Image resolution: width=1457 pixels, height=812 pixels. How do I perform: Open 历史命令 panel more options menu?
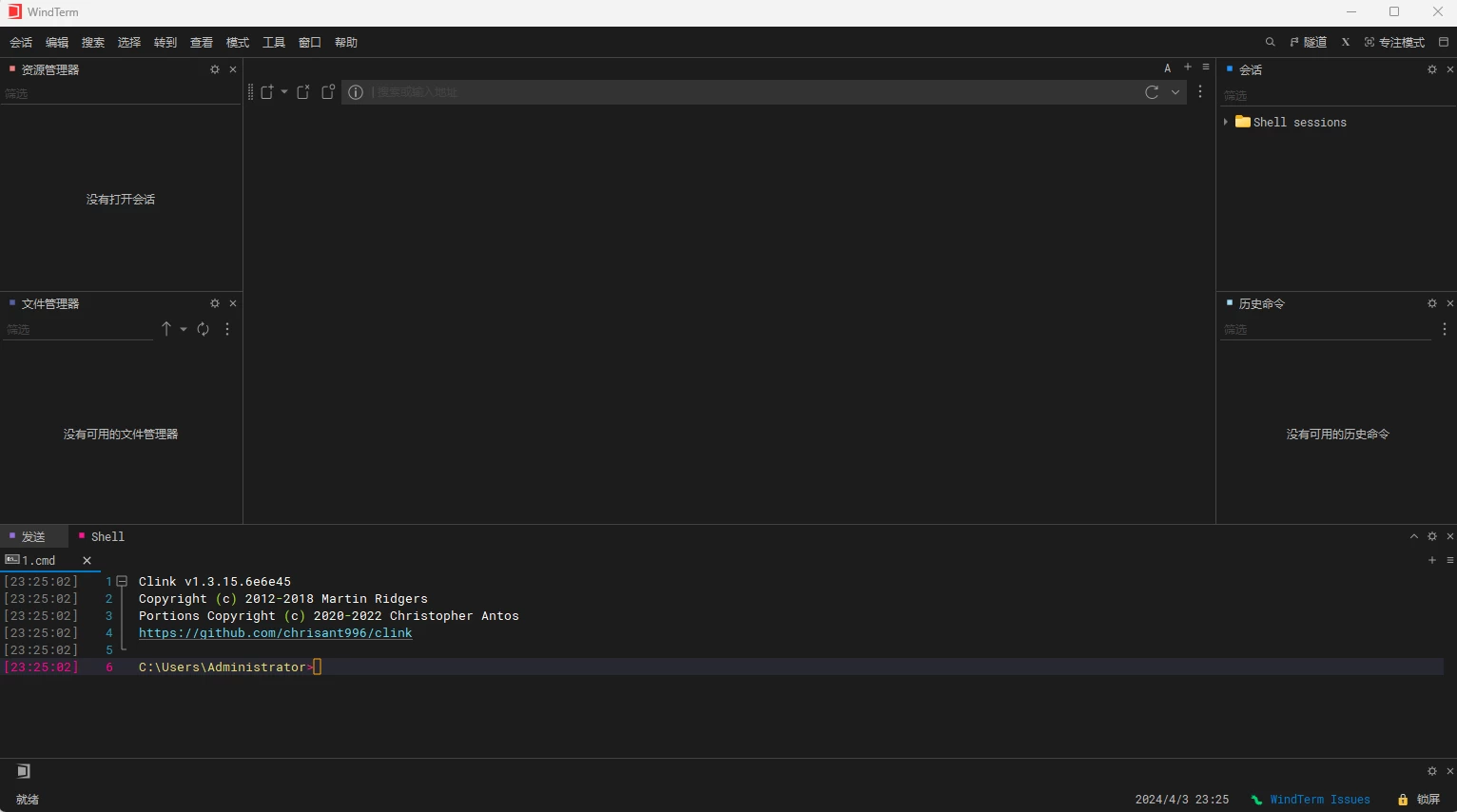click(1444, 329)
